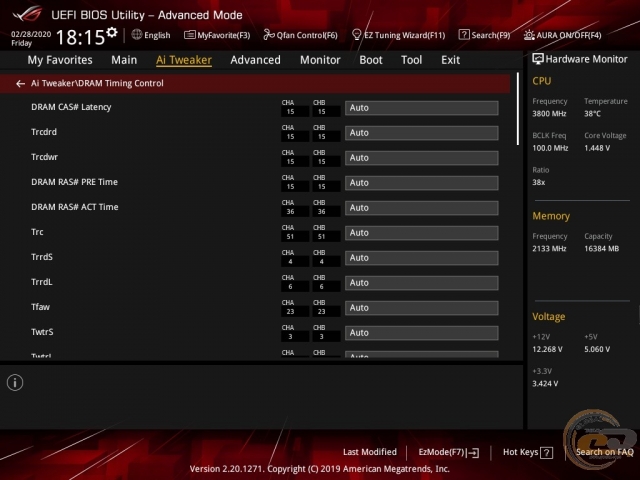Click the TrrdL Auto field

click(422, 282)
